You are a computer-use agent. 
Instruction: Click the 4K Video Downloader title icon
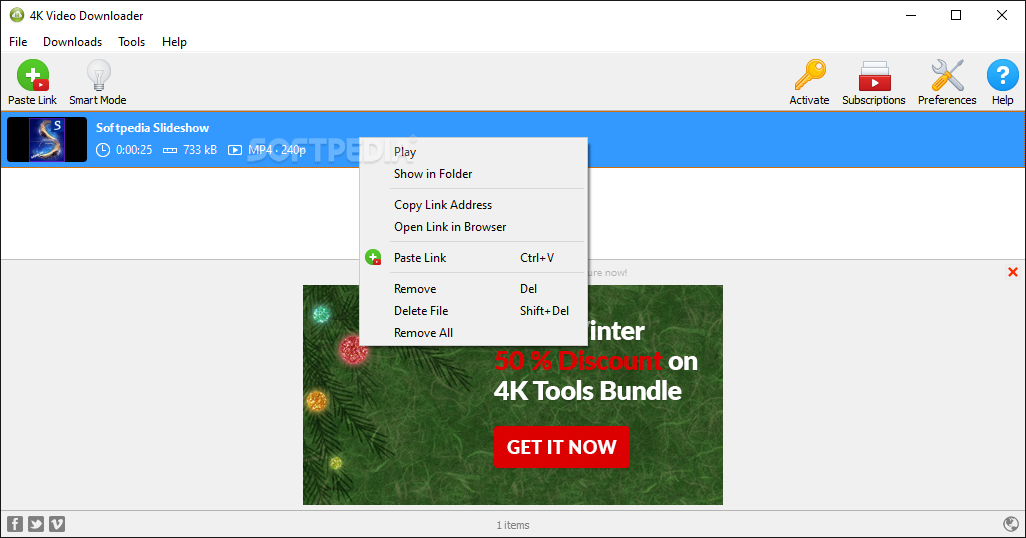16,15
